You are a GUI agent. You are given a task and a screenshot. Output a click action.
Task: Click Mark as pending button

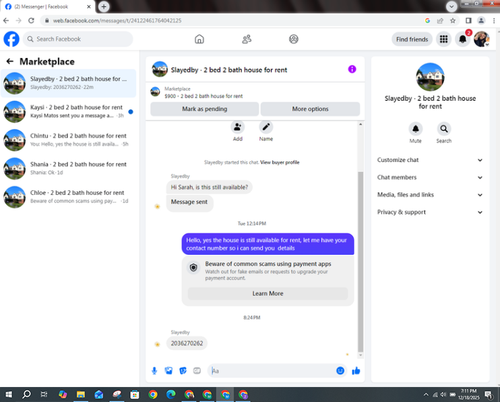pyautogui.click(x=204, y=109)
